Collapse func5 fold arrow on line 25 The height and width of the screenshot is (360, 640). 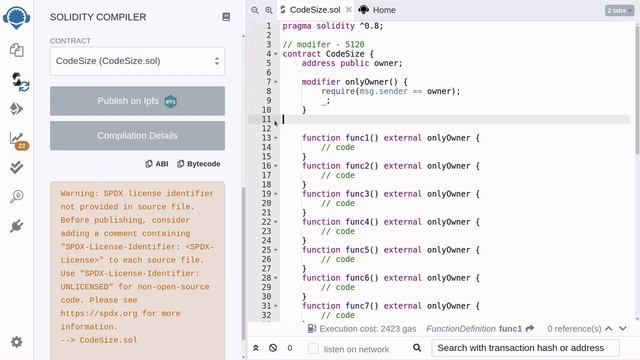click(276, 250)
